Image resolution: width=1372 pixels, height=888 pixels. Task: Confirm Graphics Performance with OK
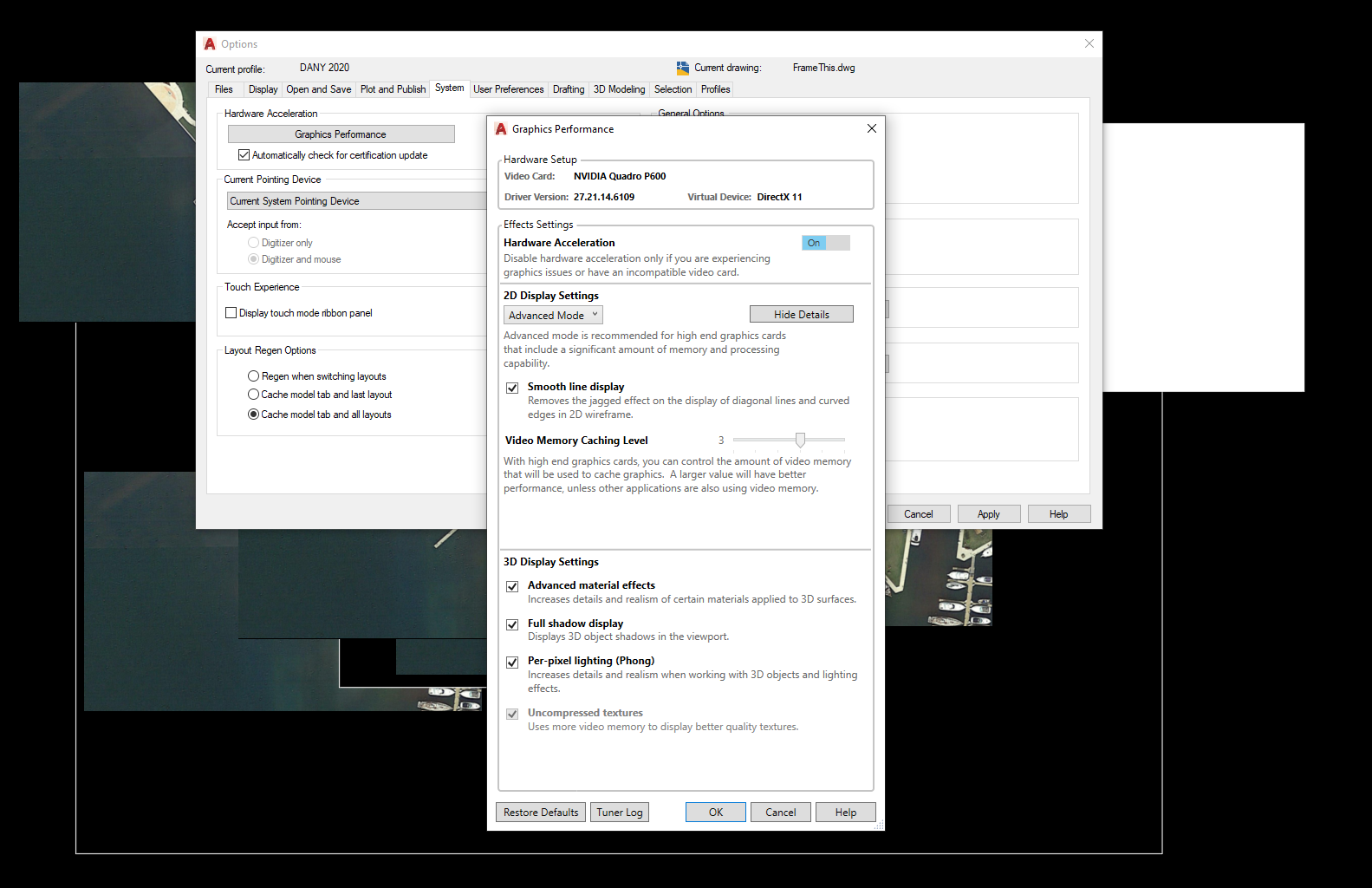pyautogui.click(x=716, y=813)
